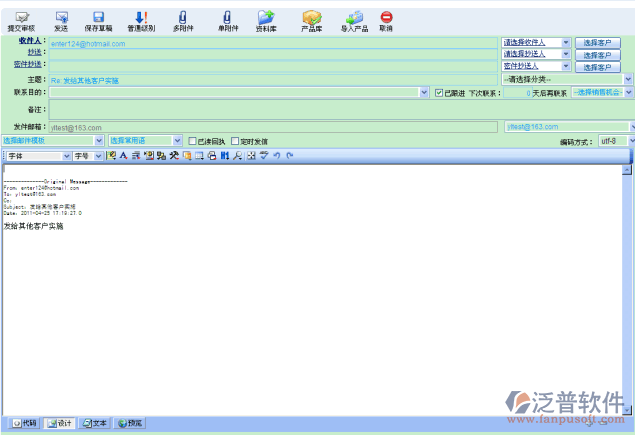Click the 抄送 CC label link
Screen dimensions: 635x435
(35, 52)
